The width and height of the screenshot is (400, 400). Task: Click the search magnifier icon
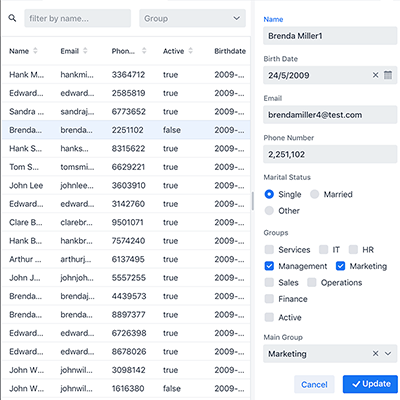coord(12,18)
